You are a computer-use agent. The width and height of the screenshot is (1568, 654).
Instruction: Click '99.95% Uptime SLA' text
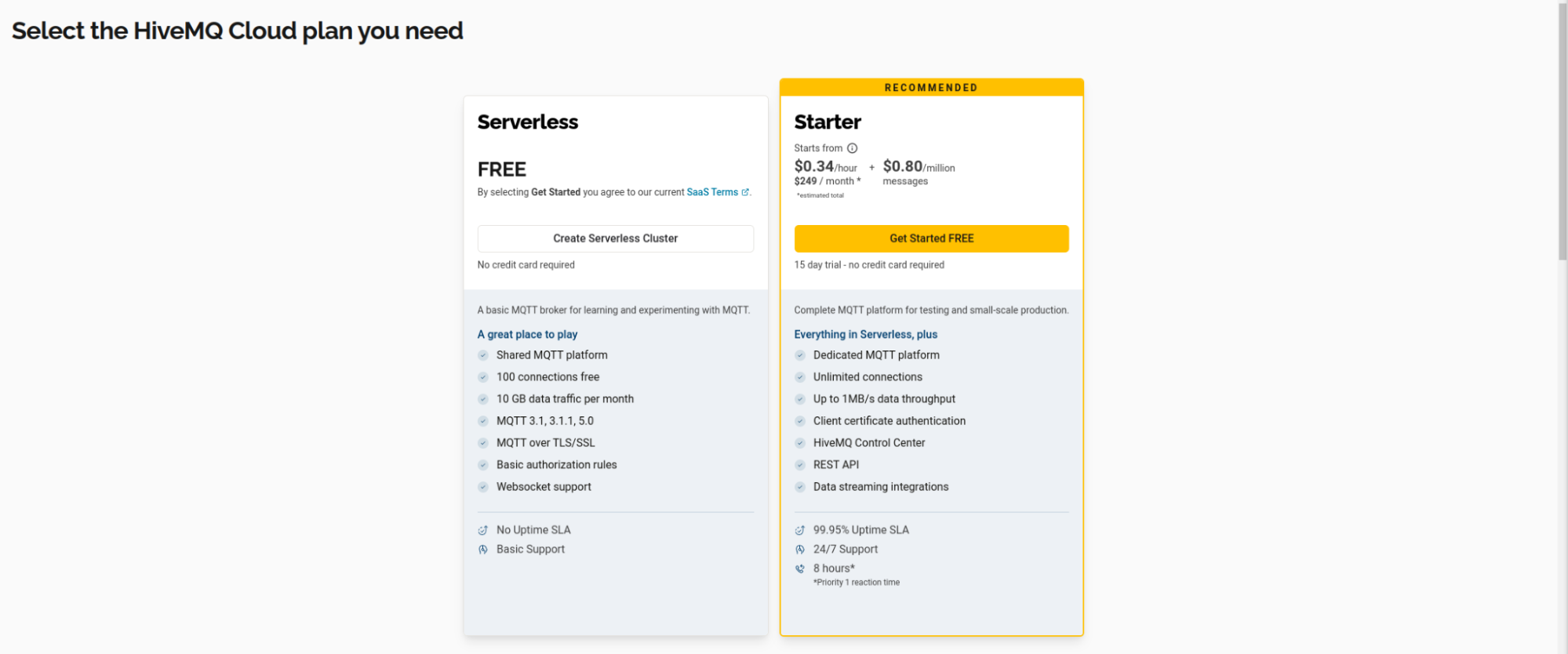[861, 530]
